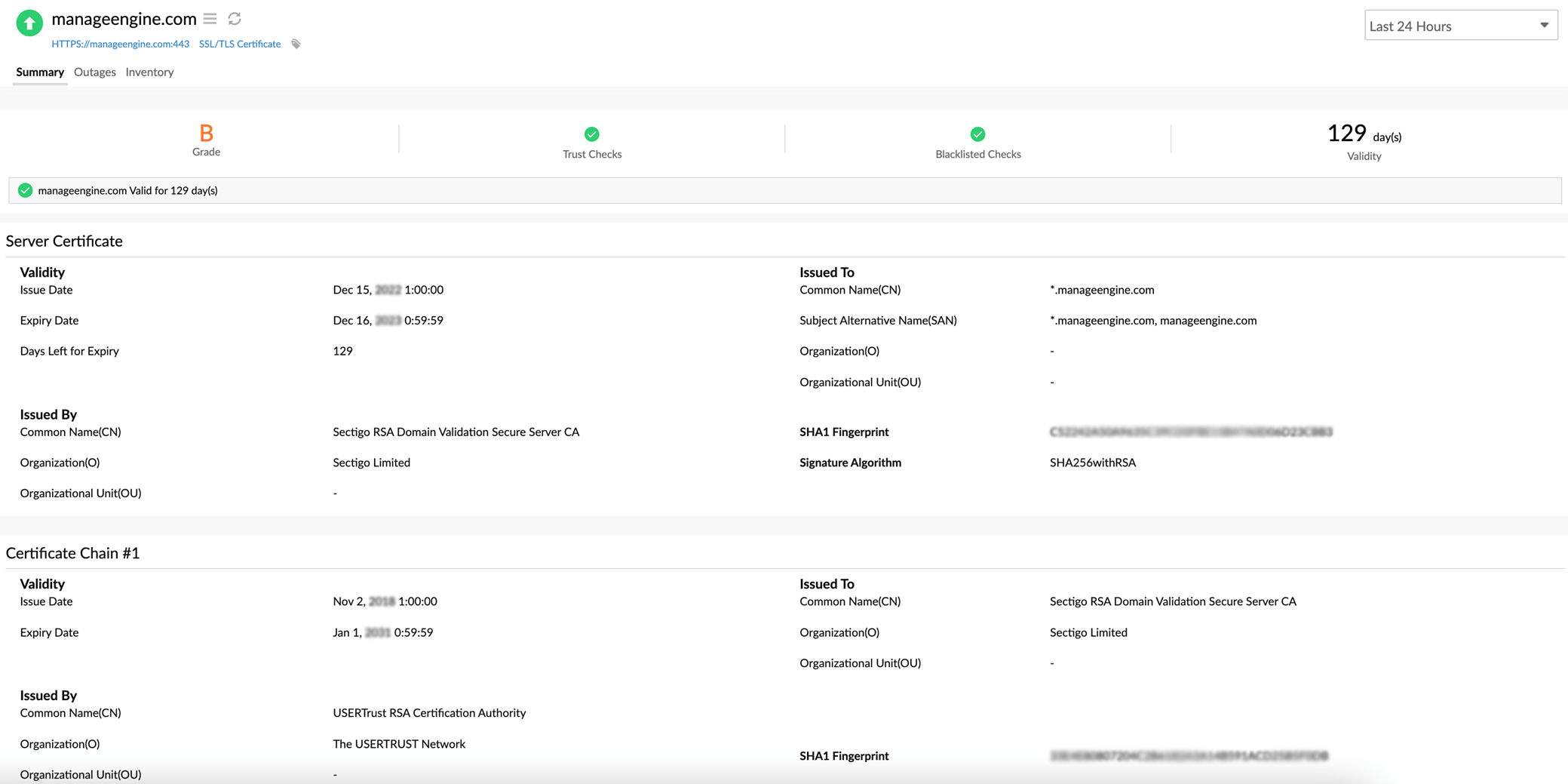Select the Trust Checks label

click(x=592, y=154)
